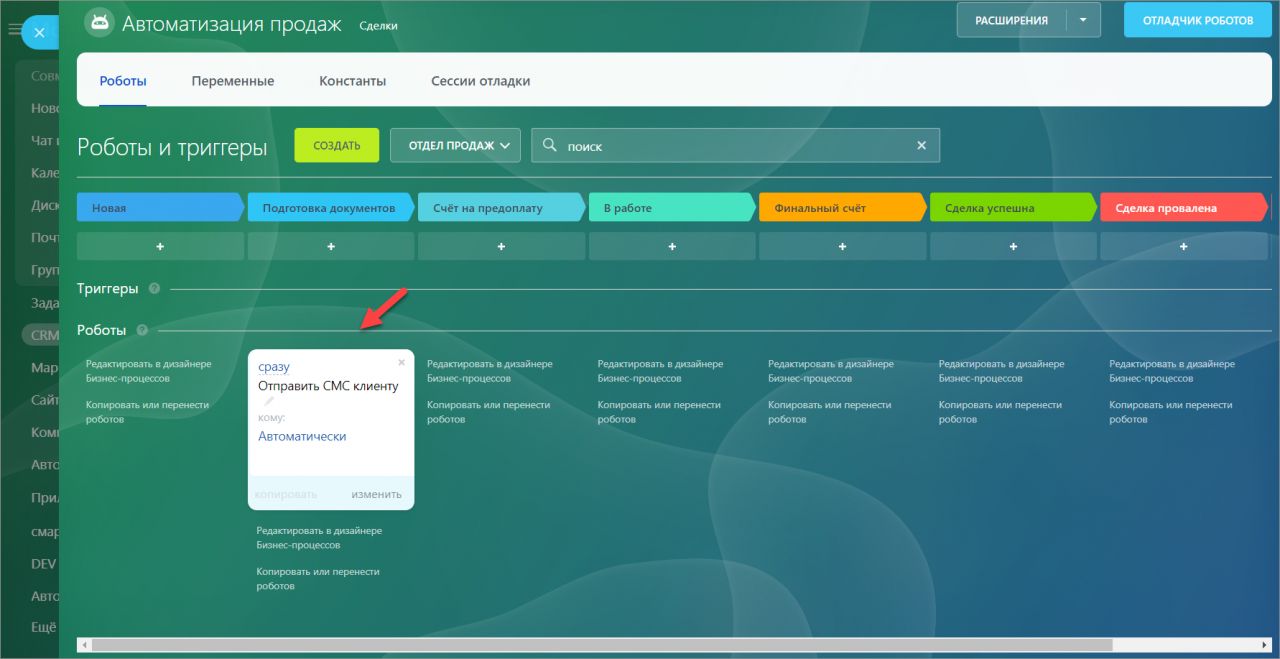1280x659 pixels.
Task: Select the red Сделка провалена stage header
Action: (1183, 208)
